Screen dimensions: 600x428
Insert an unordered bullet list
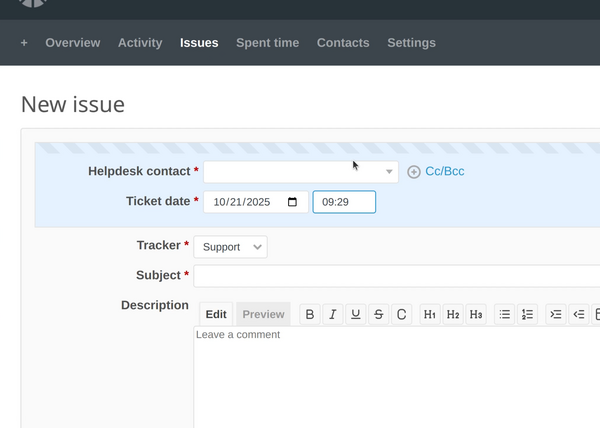point(505,314)
